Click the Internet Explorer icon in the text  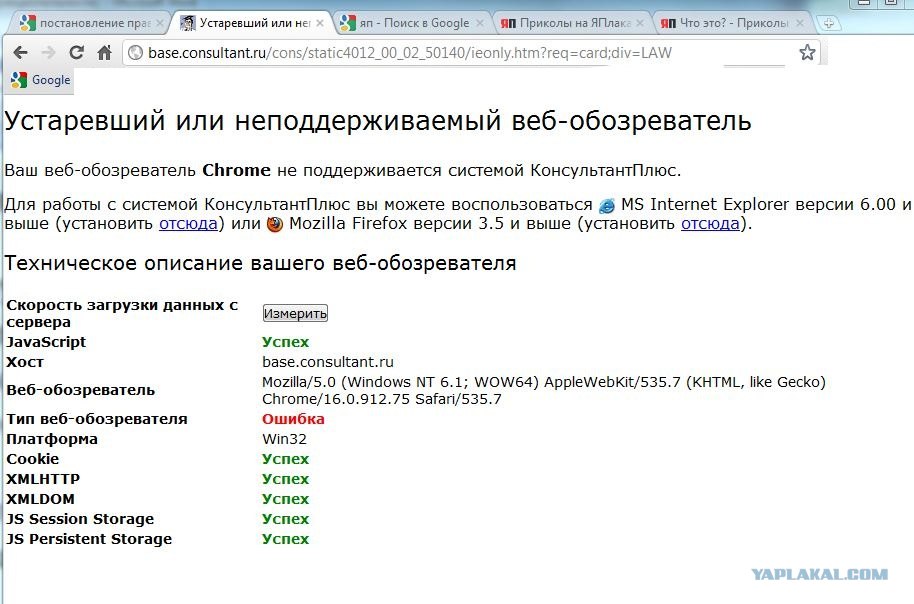point(607,205)
